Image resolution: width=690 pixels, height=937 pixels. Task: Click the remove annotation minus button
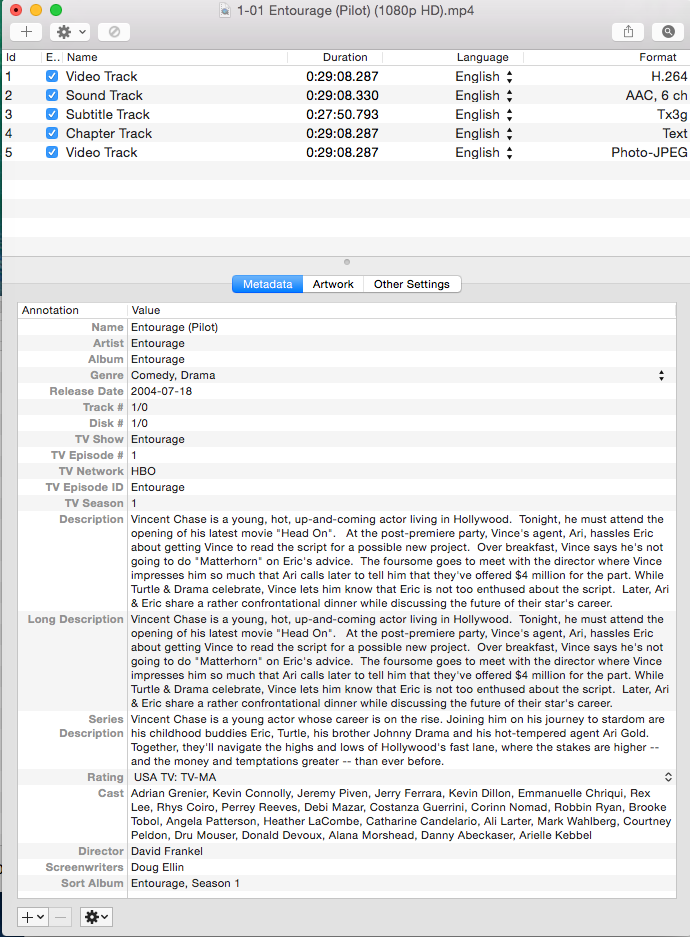point(60,917)
